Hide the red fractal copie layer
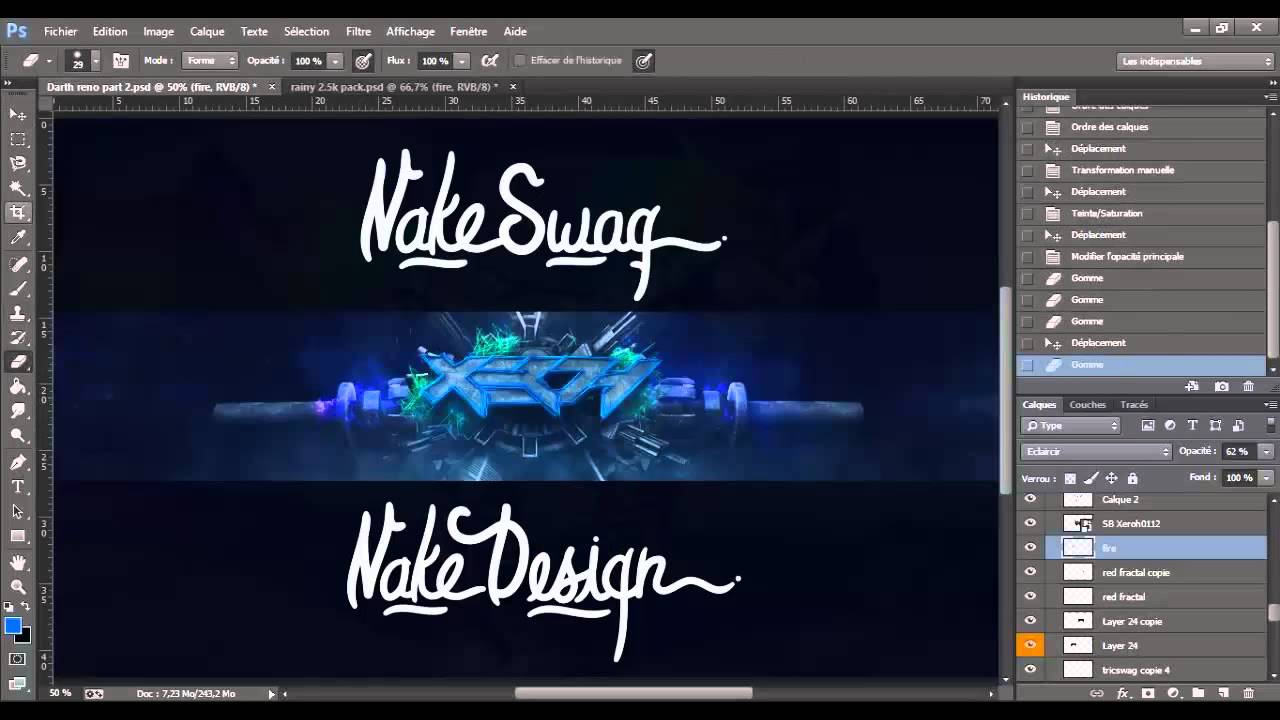The width and height of the screenshot is (1280, 720). pos(1030,572)
